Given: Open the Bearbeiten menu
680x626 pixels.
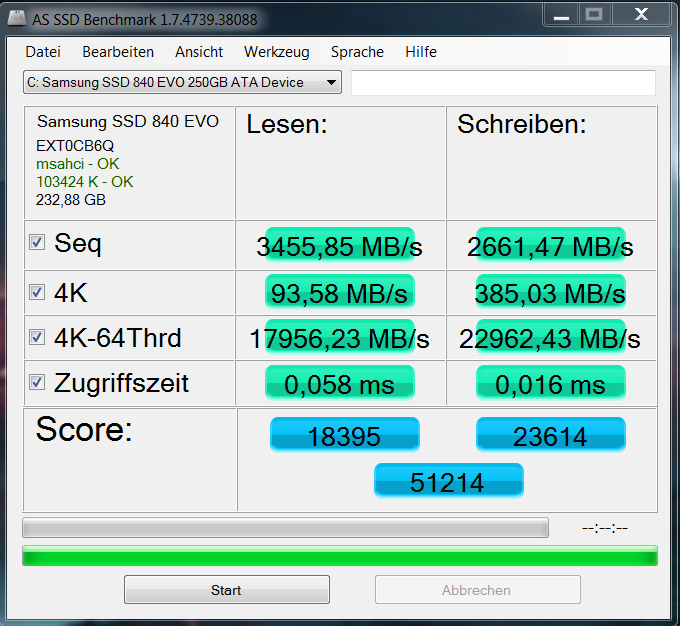Looking at the screenshot, I should click(x=118, y=52).
